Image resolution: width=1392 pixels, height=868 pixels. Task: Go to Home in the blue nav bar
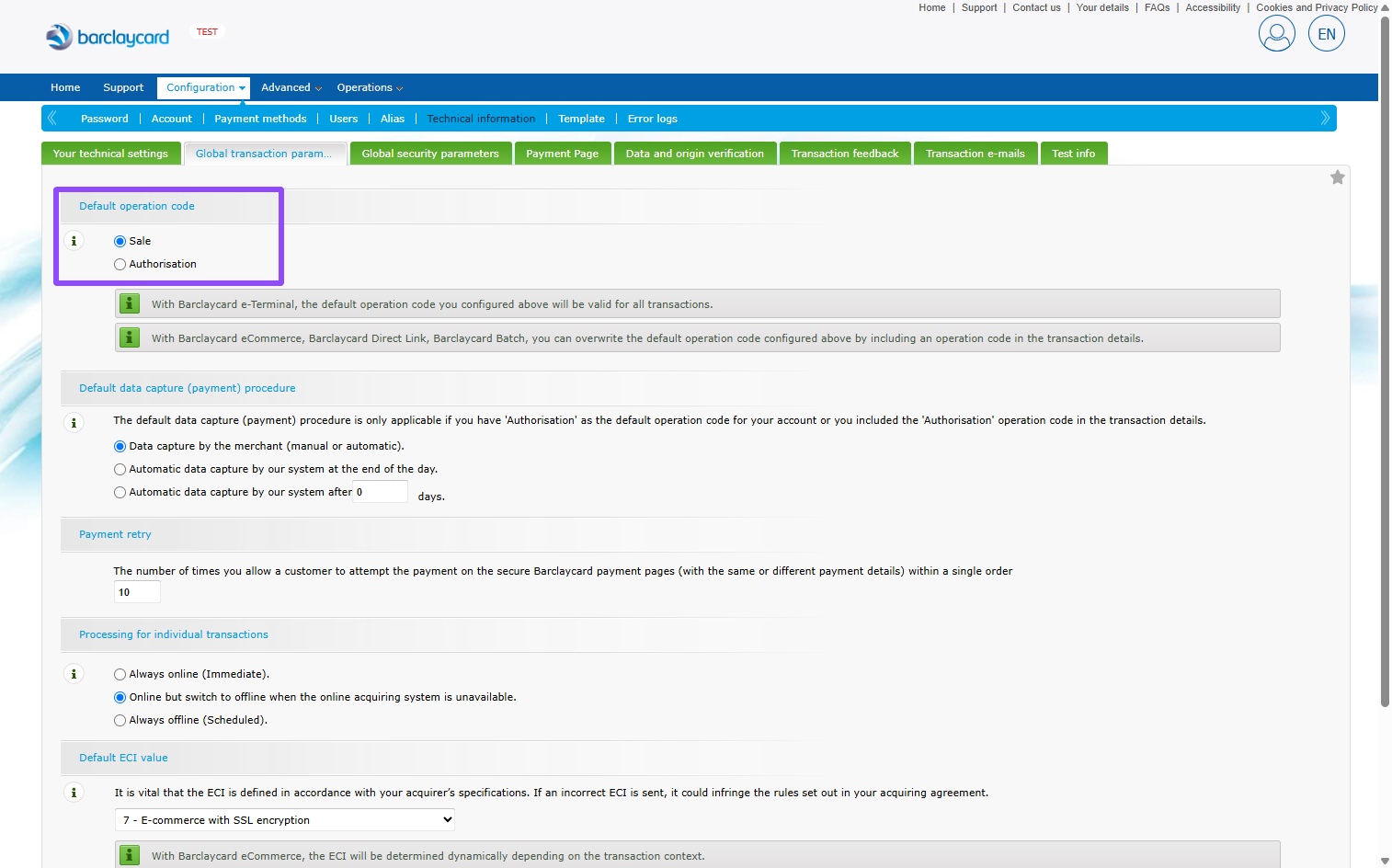click(65, 87)
